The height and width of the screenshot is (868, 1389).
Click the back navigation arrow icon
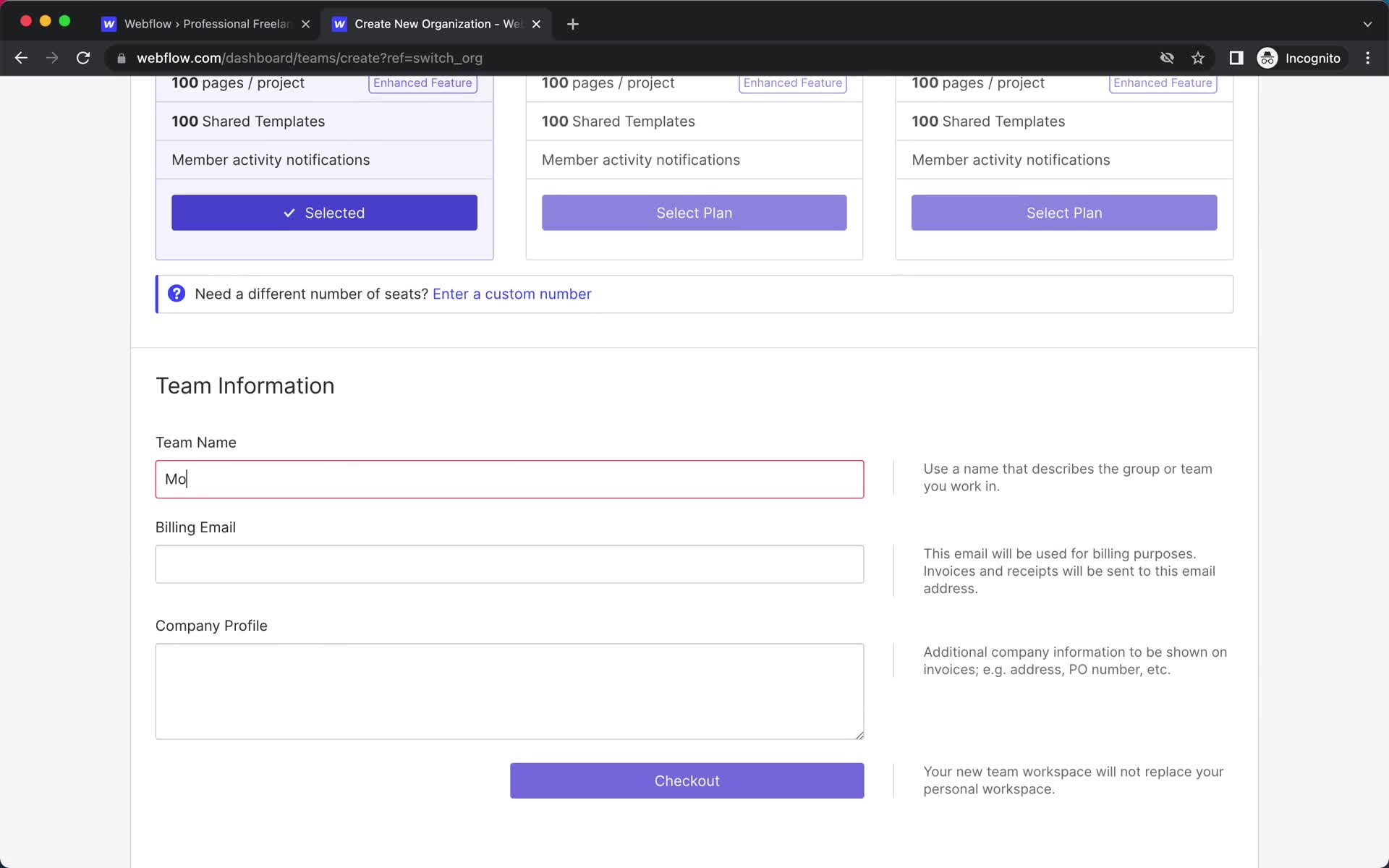click(x=21, y=58)
